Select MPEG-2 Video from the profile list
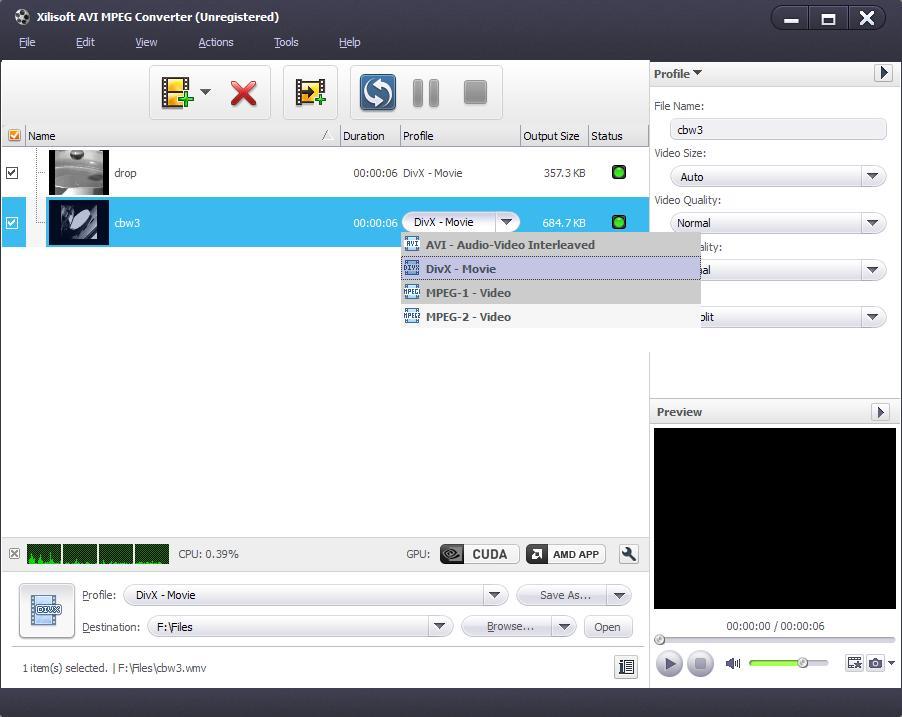 point(470,316)
